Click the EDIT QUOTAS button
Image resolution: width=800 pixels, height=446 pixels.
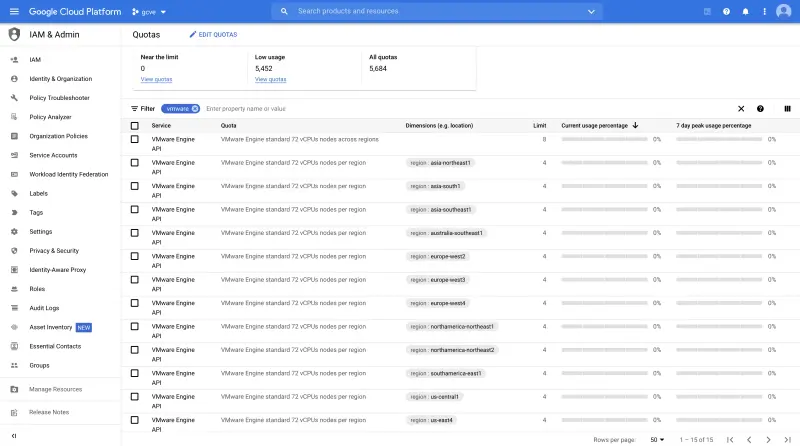pyautogui.click(x=213, y=34)
